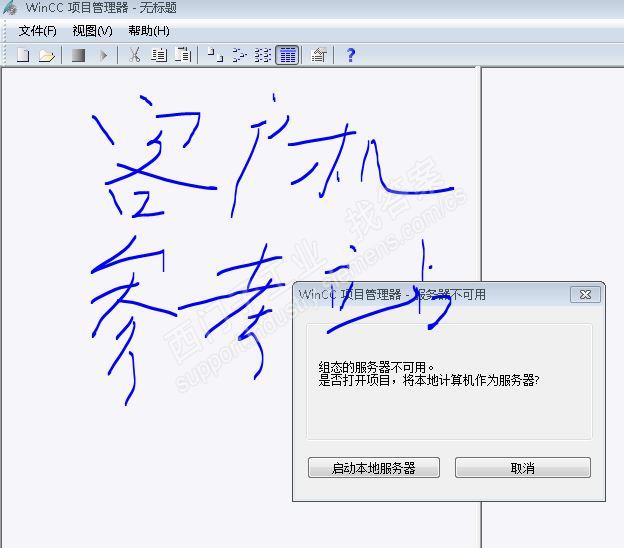
Task: Open the 帮助(H) menu
Action: 149,31
